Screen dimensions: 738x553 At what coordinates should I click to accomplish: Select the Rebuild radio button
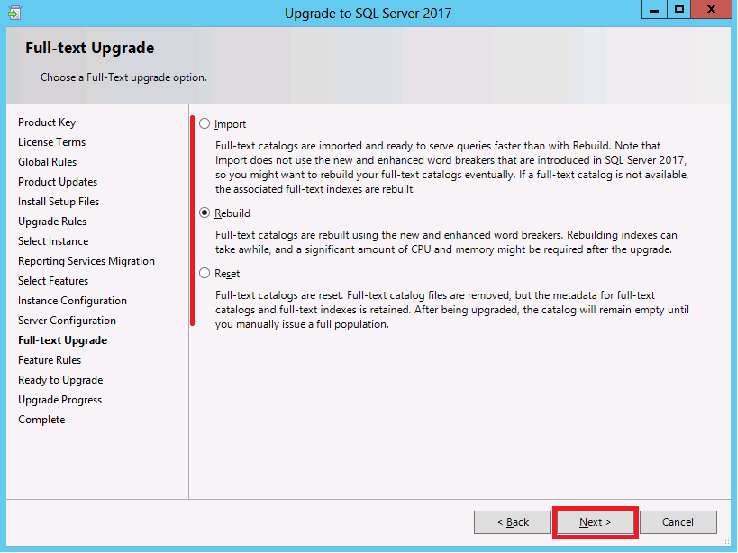[204, 213]
